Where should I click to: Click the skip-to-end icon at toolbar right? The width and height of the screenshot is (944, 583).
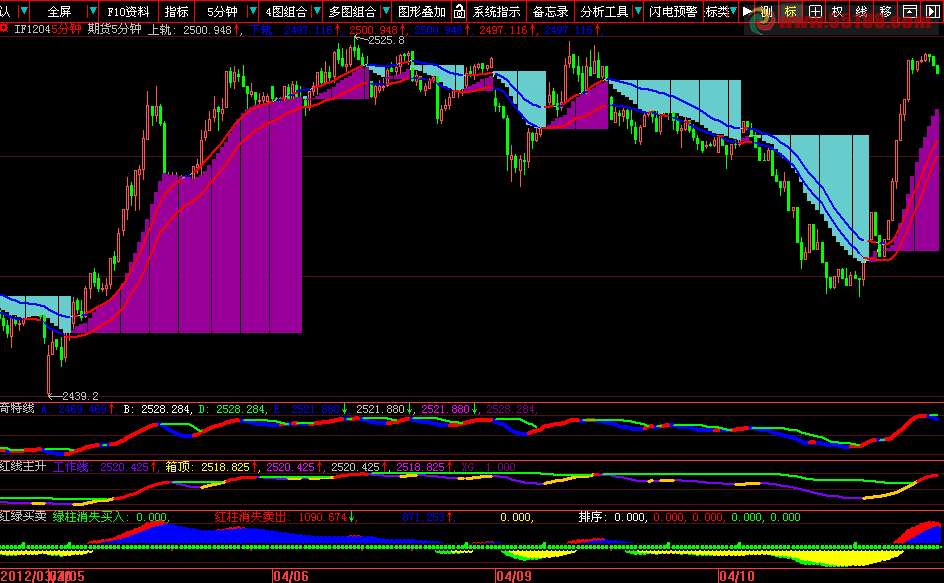pyautogui.click(x=933, y=11)
